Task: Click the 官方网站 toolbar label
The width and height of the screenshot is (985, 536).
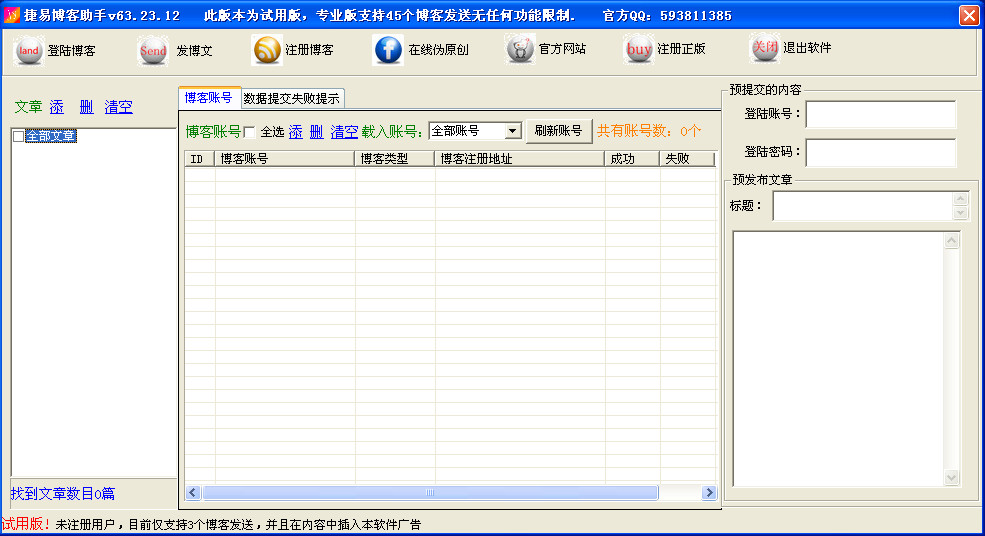Action: [x=562, y=48]
